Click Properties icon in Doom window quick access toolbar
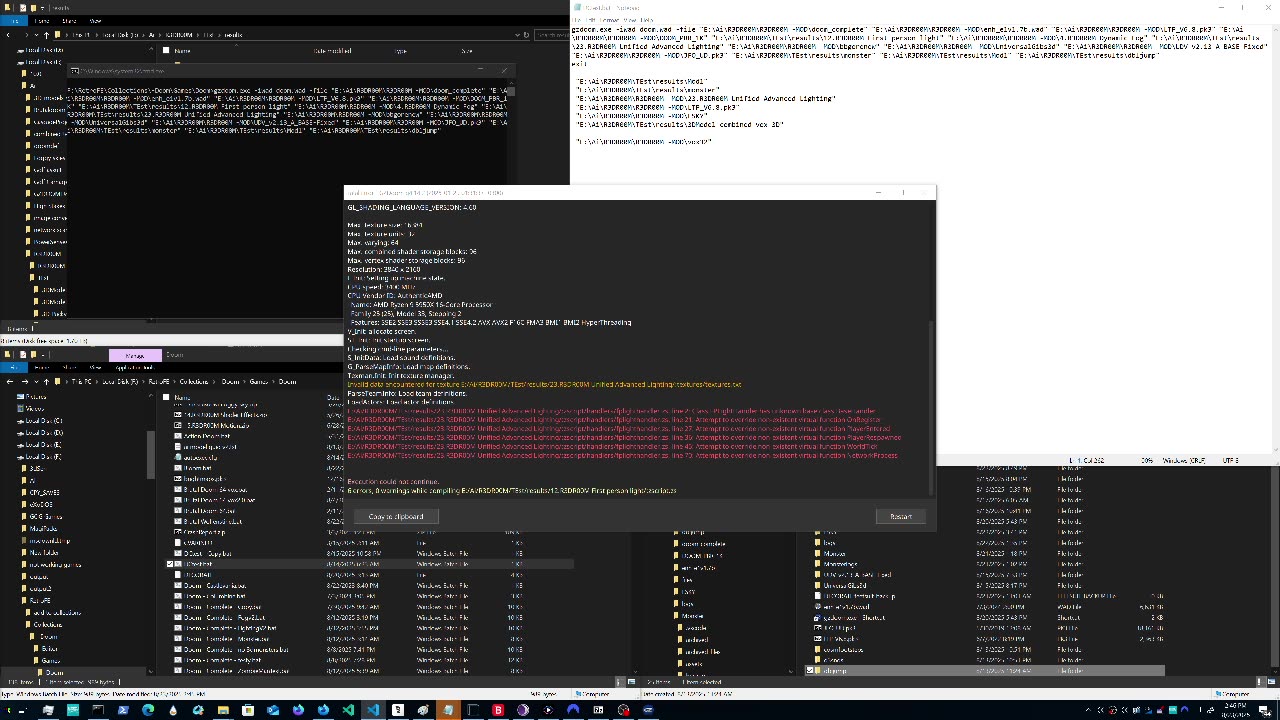1280x720 pixels. (22, 355)
